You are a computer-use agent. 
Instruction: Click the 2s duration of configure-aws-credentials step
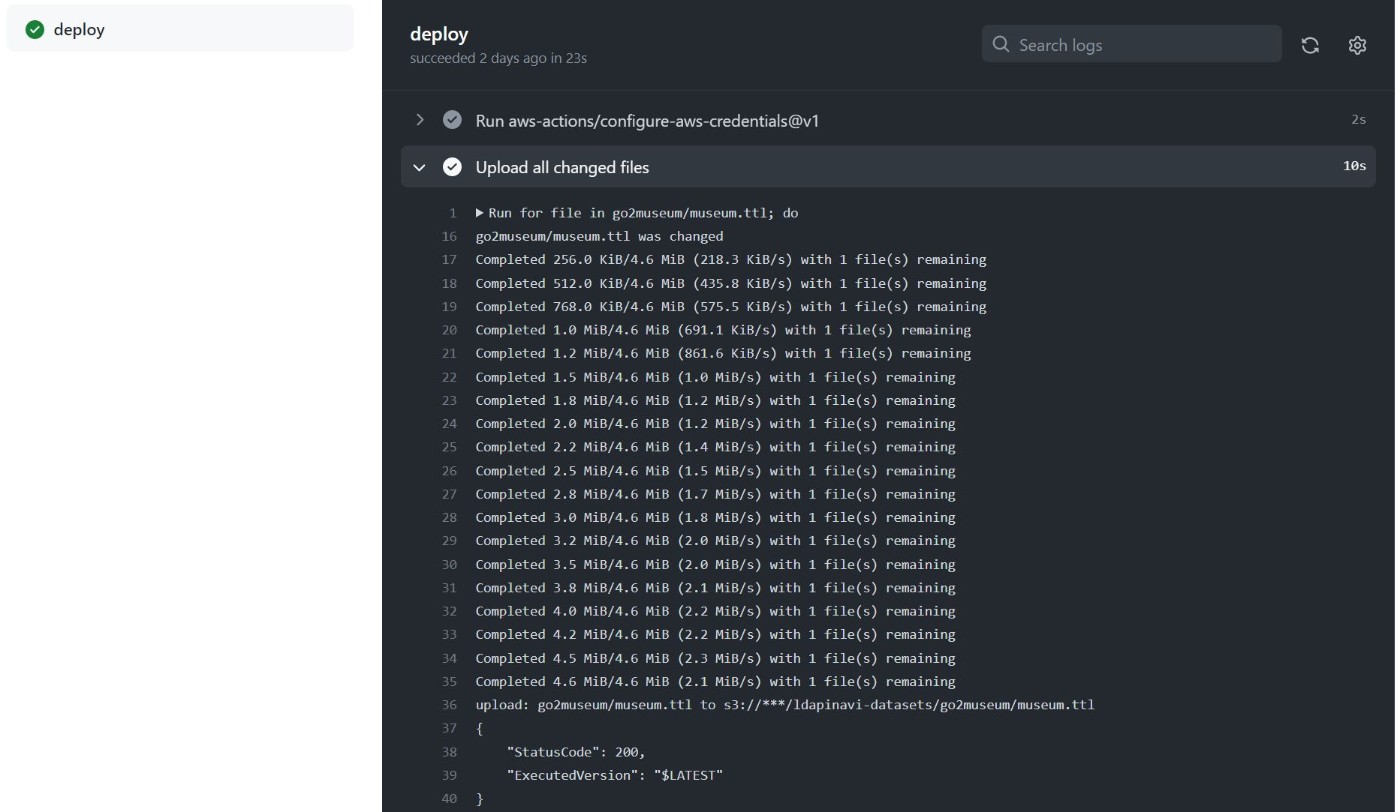tap(1358, 120)
